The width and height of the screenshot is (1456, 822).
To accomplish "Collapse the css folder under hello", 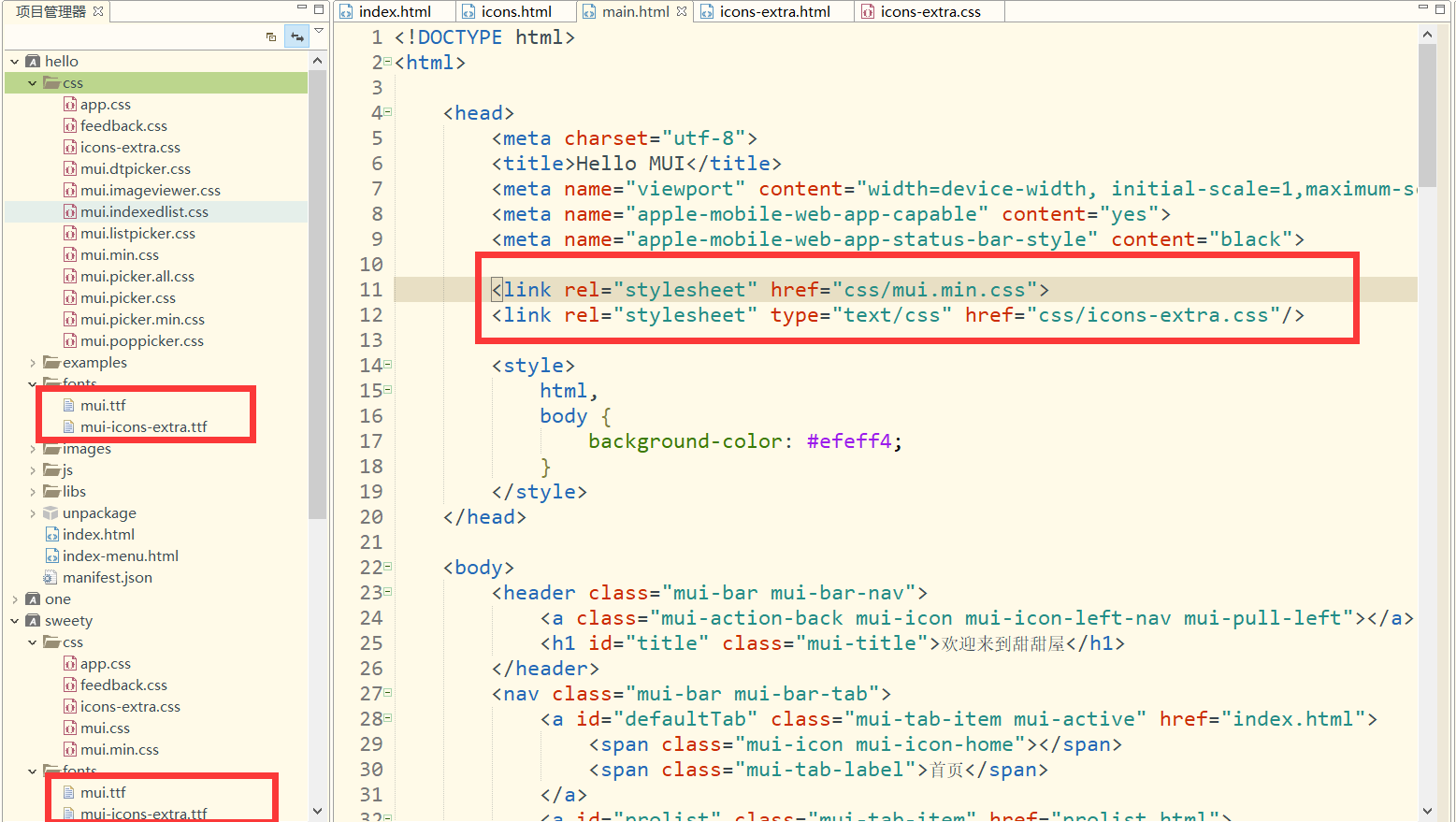I will pos(33,83).
